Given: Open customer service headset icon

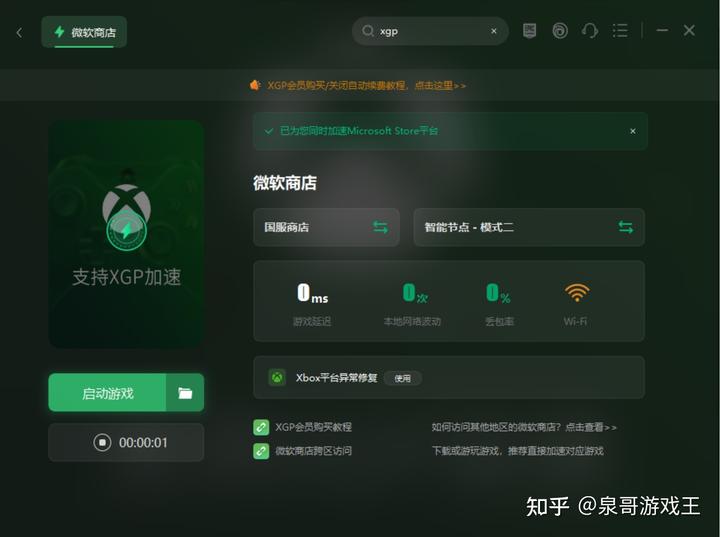Looking at the screenshot, I should [x=590, y=31].
